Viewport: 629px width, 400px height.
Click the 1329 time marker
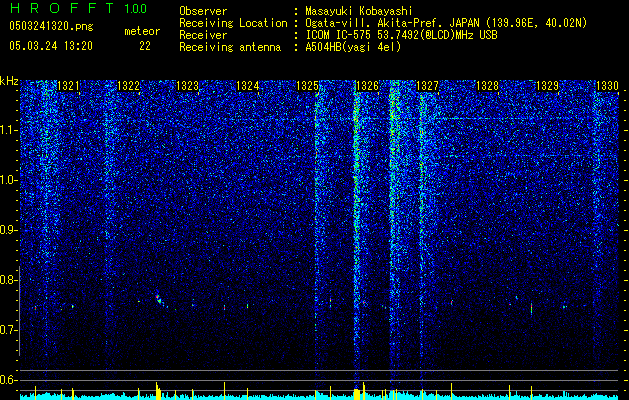[x=548, y=86]
